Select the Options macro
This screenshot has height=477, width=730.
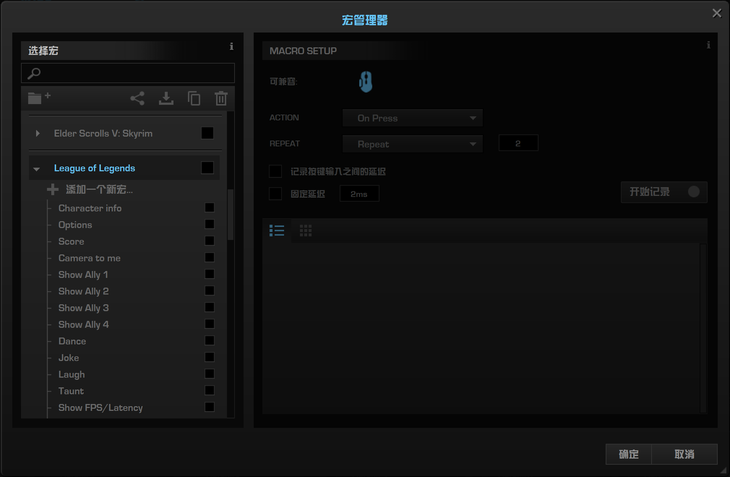point(75,225)
